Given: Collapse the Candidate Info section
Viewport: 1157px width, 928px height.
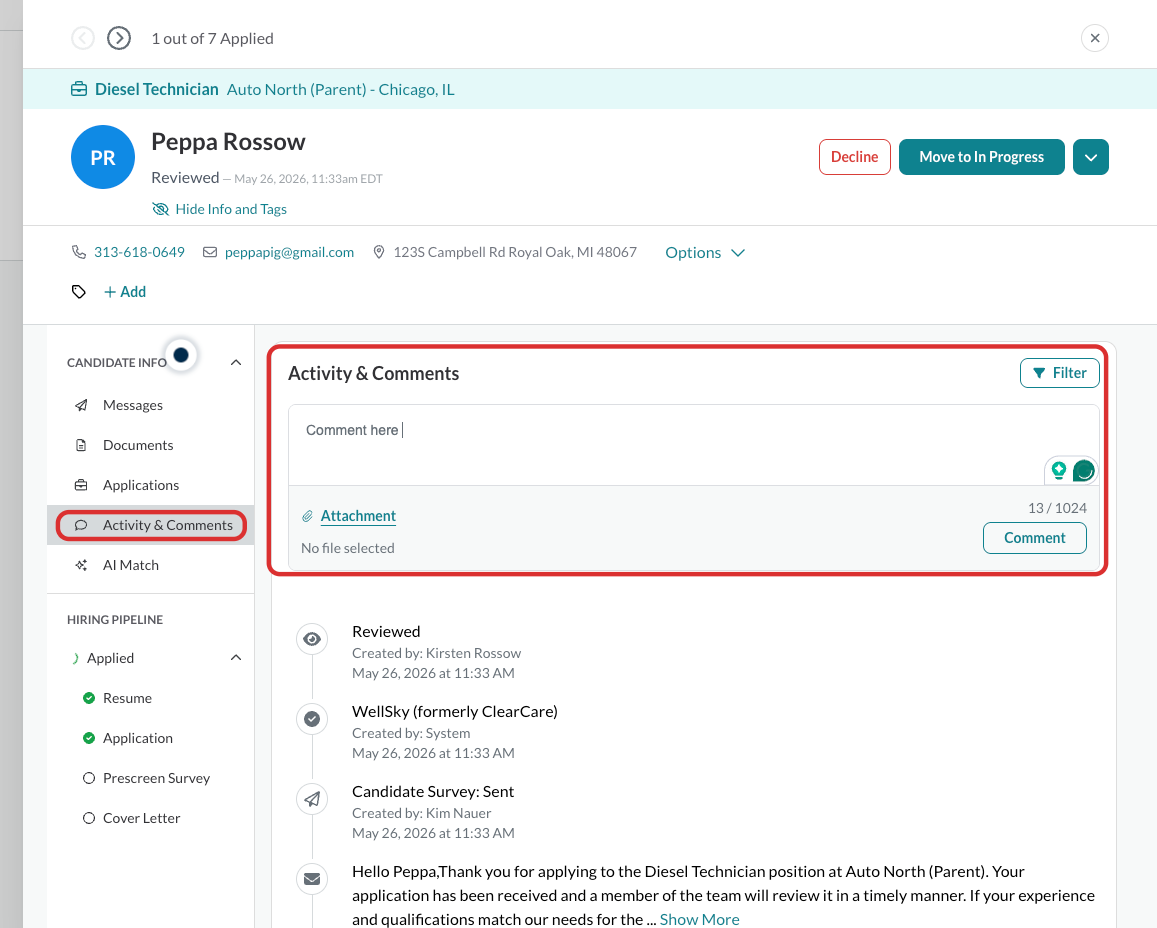Looking at the screenshot, I should point(236,362).
